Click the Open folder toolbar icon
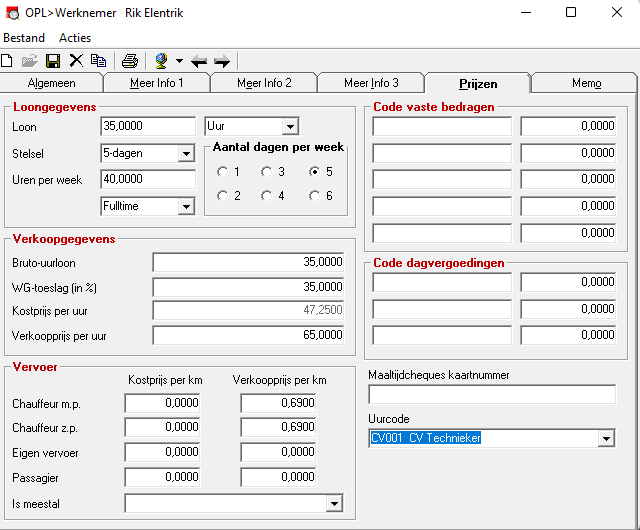The width and height of the screenshot is (640, 530). (29, 61)
